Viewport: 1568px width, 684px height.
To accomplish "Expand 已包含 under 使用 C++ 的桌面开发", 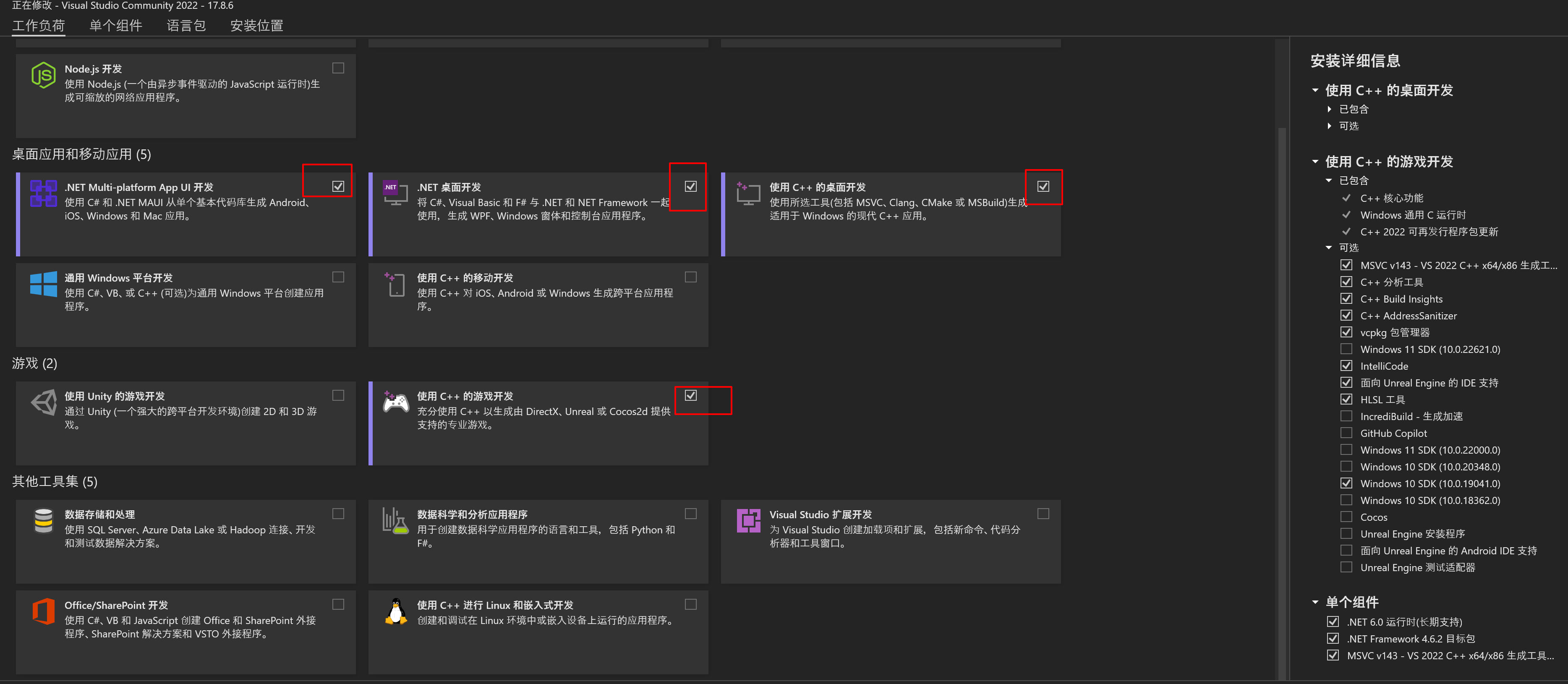I will (x=1329, y=109).
